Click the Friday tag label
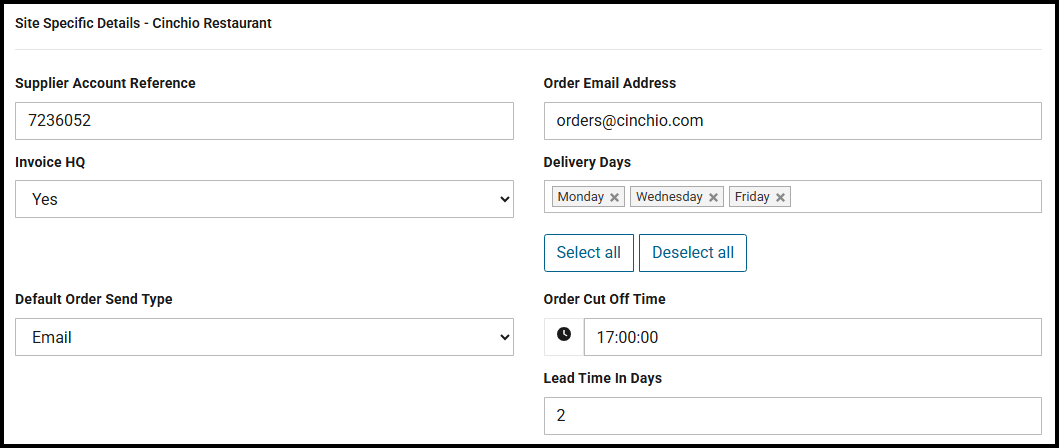Screen dimensions: 1059x448 [752, 197]
